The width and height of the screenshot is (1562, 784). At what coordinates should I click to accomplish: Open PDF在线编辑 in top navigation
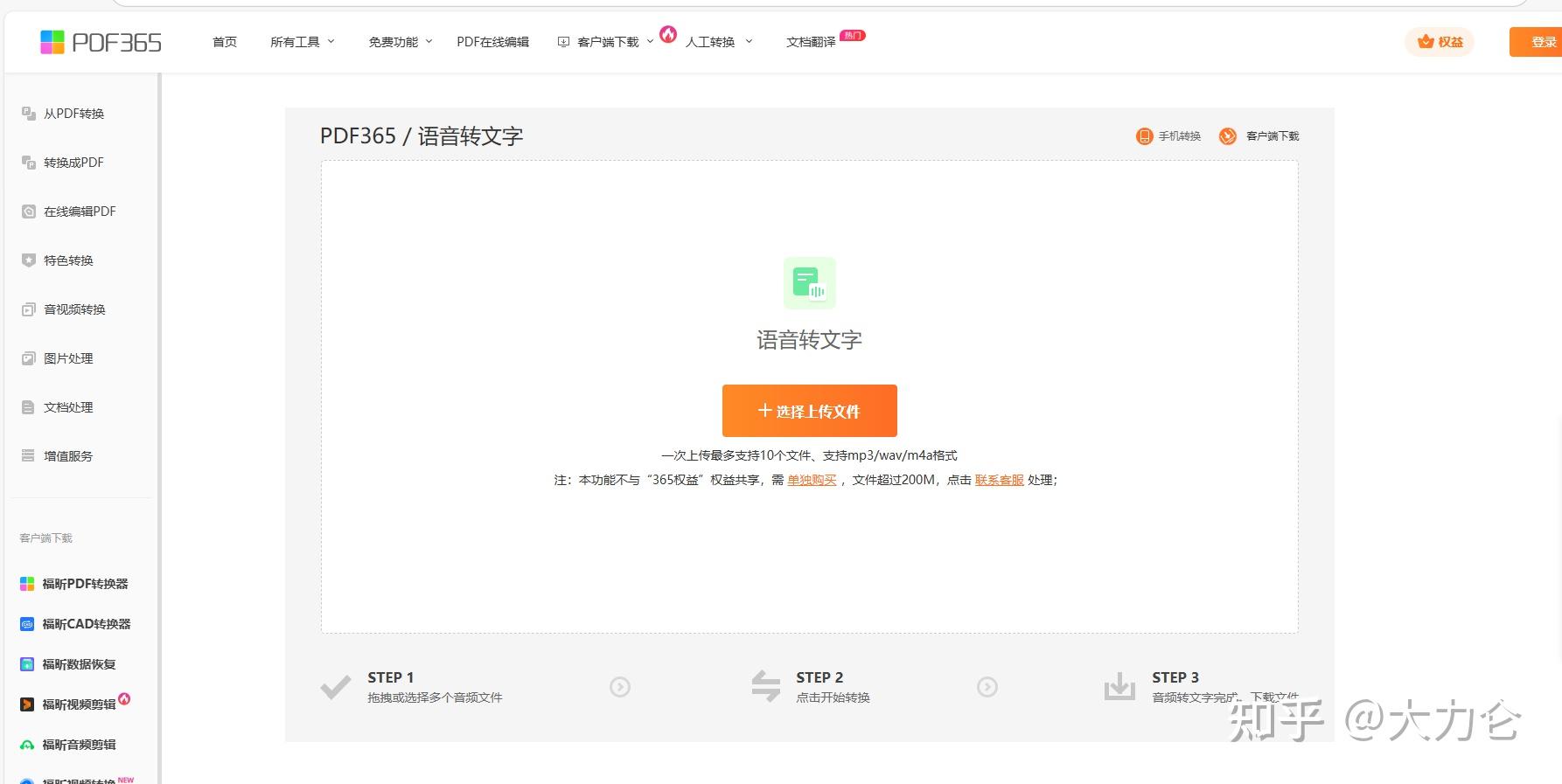492,42
